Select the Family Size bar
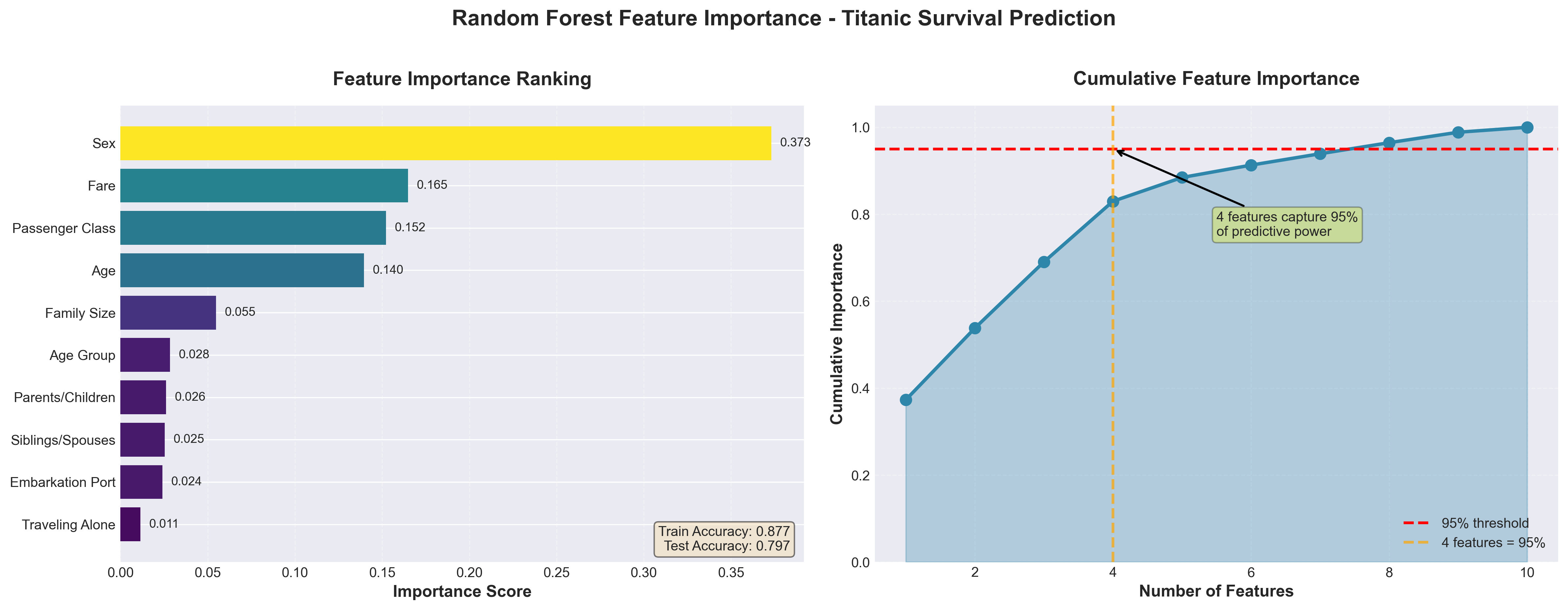 coord(168,313)
